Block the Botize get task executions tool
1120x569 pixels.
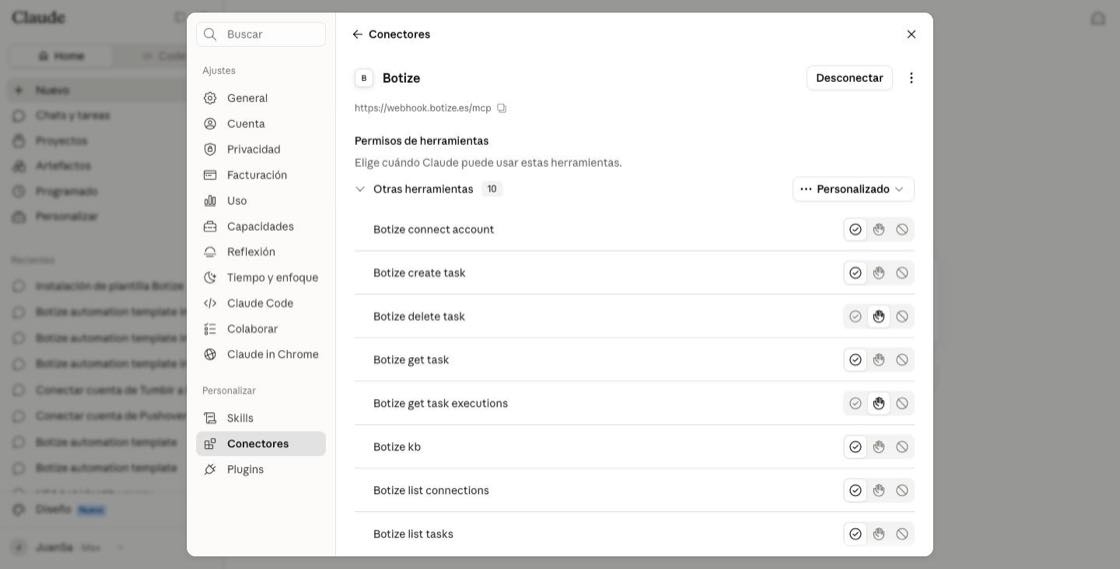coord(902,404)
